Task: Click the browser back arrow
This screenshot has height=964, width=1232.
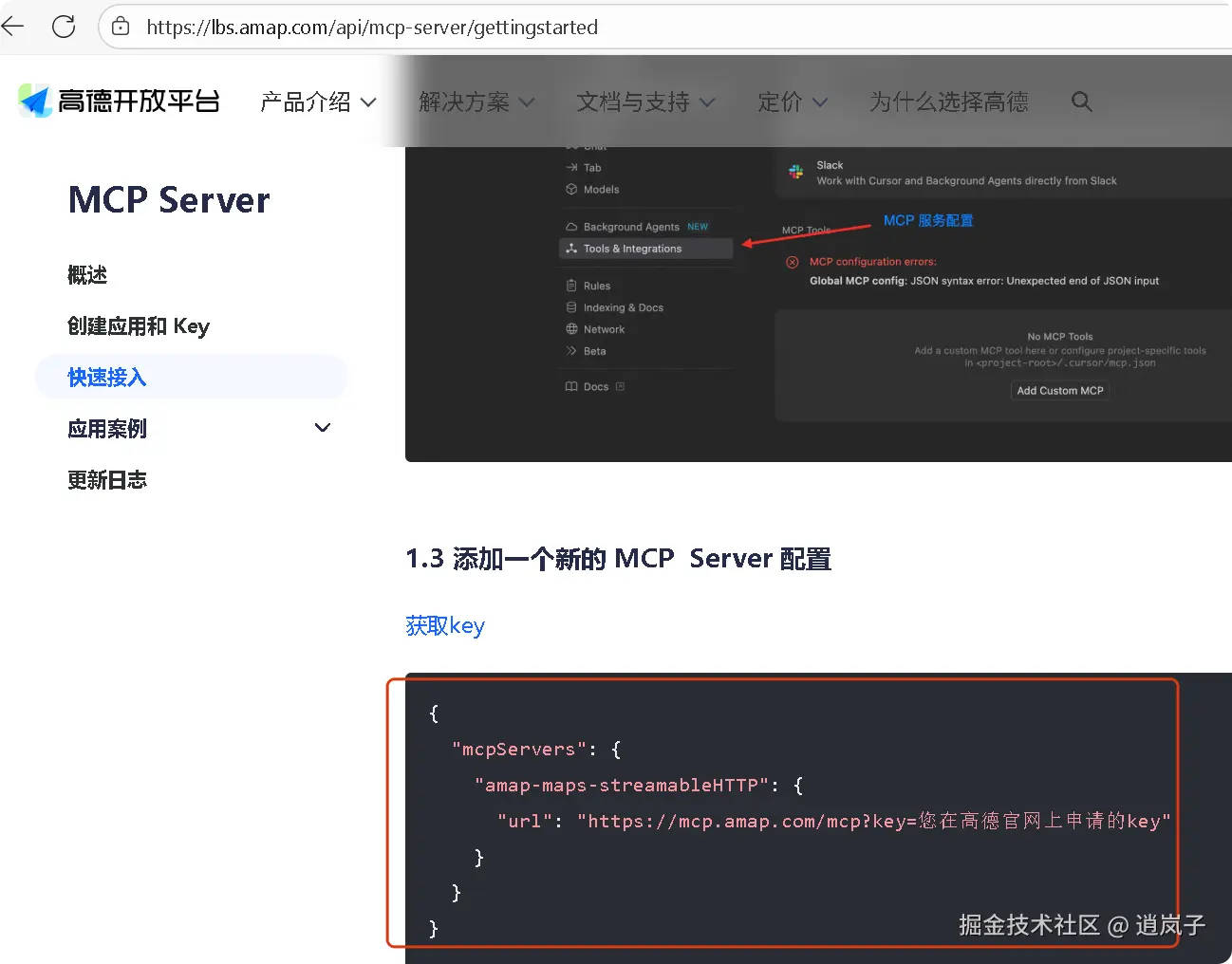Action: (13, 27)
